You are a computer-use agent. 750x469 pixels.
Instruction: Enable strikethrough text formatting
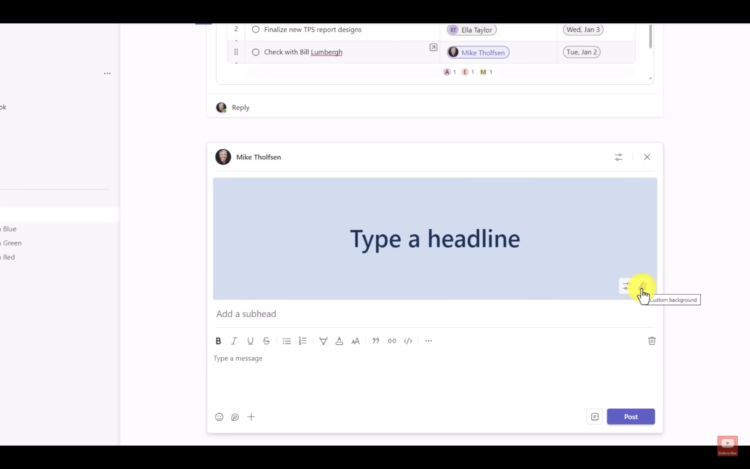point(266,341)
